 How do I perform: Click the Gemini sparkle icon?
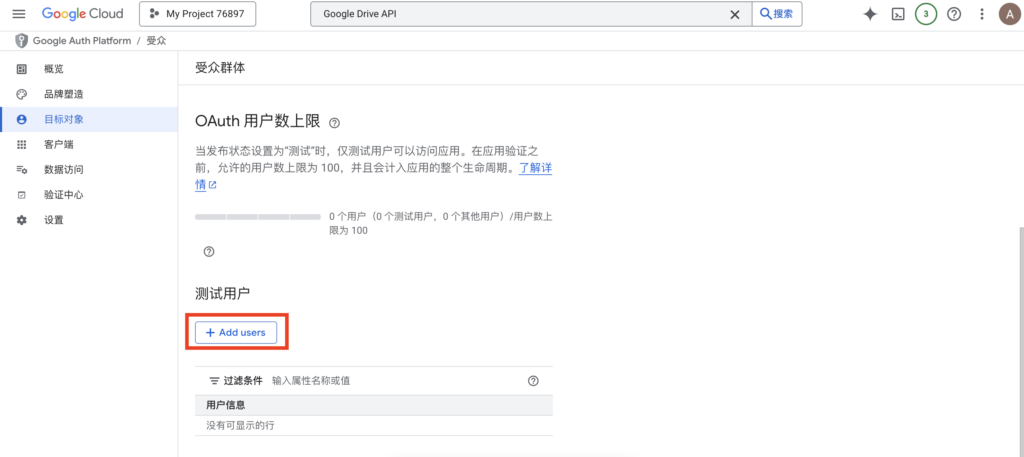pos(870,14)
